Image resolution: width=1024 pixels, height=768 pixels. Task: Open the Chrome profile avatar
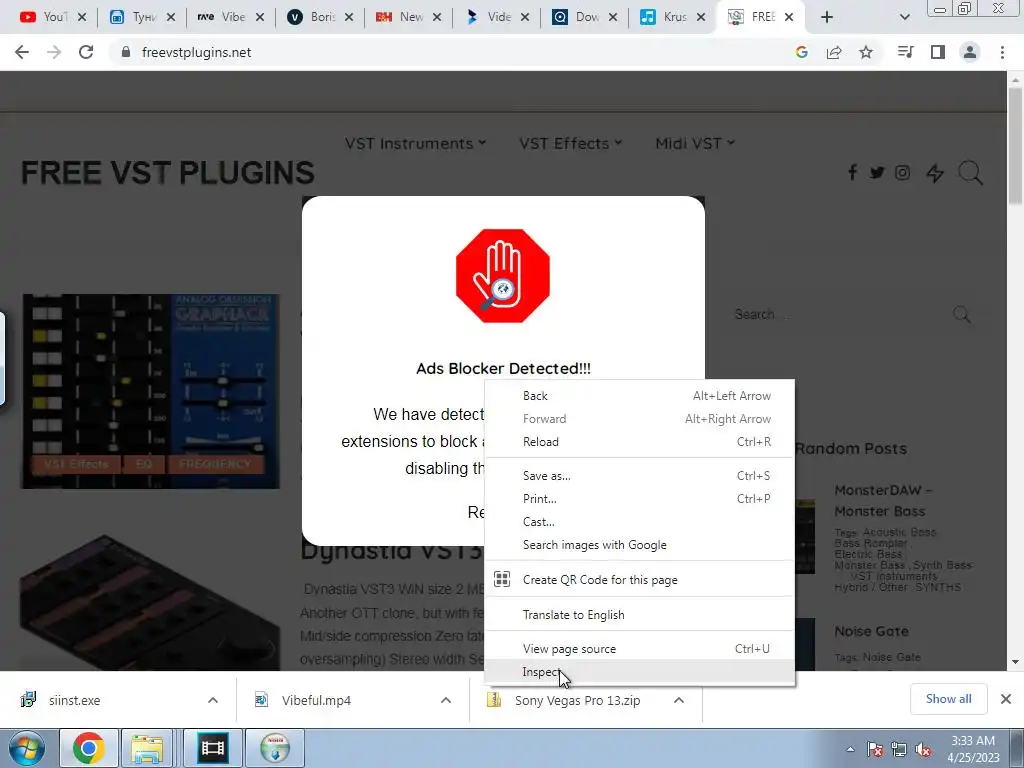tap(970, 52)
